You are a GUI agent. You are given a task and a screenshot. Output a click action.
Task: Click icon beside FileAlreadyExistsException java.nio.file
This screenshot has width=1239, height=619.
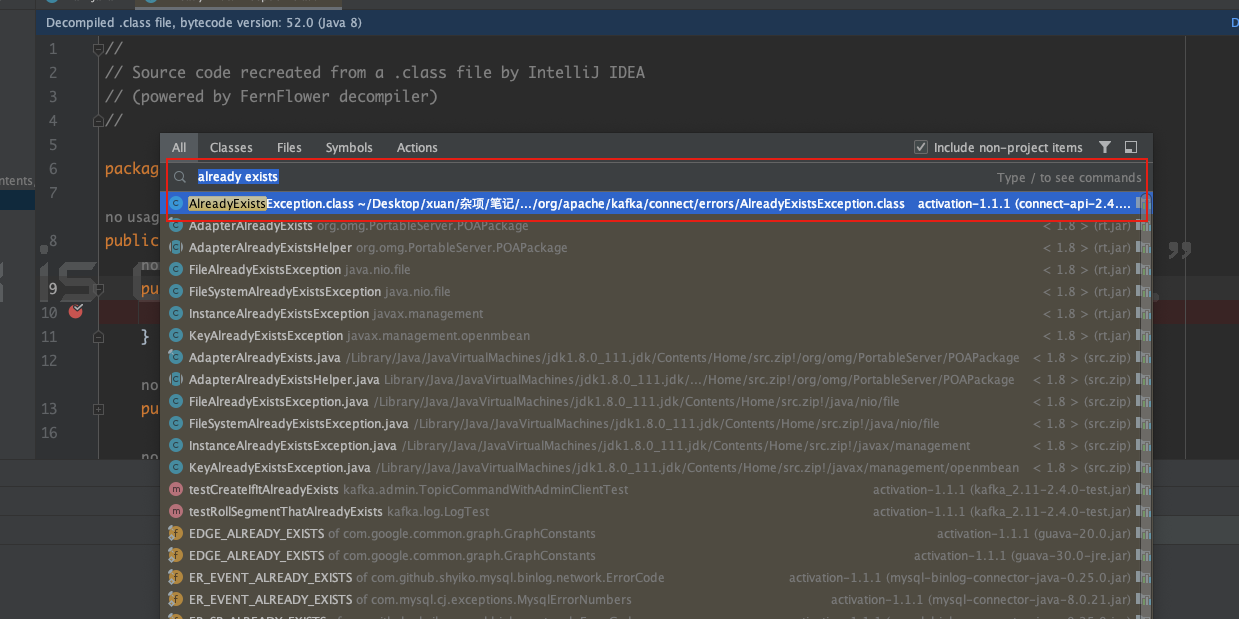pos(176,270)
